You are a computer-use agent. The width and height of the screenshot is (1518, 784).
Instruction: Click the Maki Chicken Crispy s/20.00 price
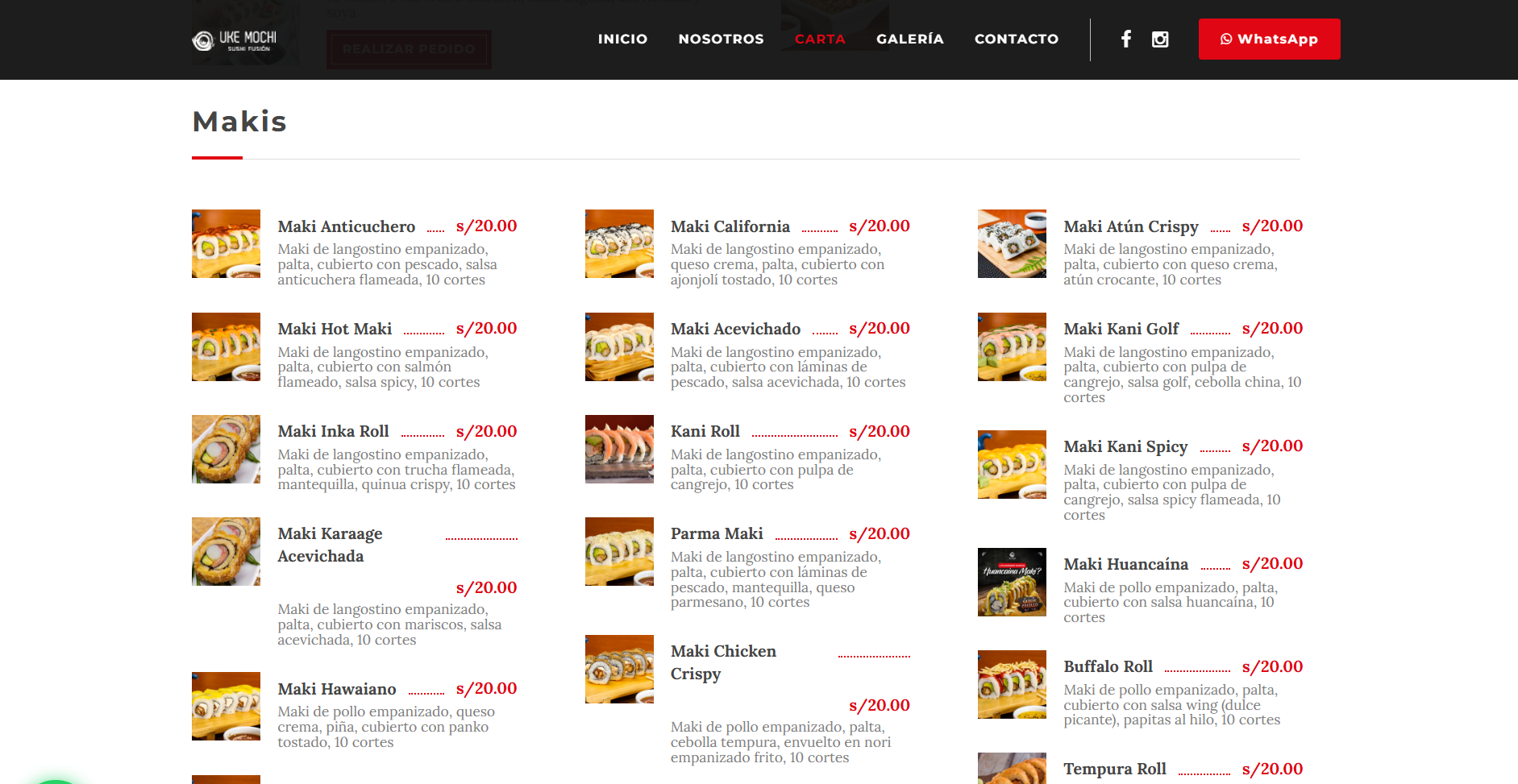click(880, 705)
